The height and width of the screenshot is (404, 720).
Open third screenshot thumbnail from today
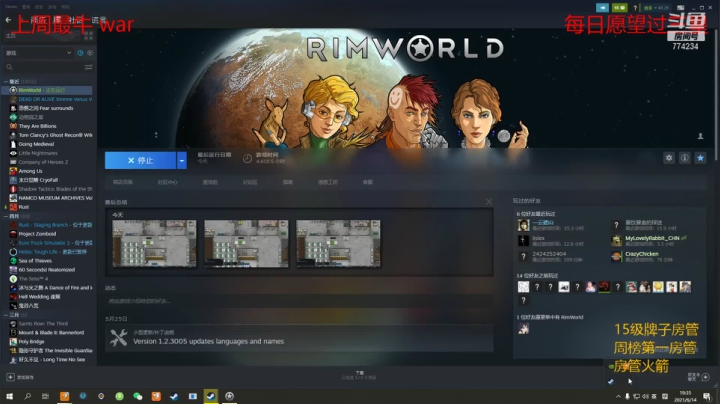[338, 243]
